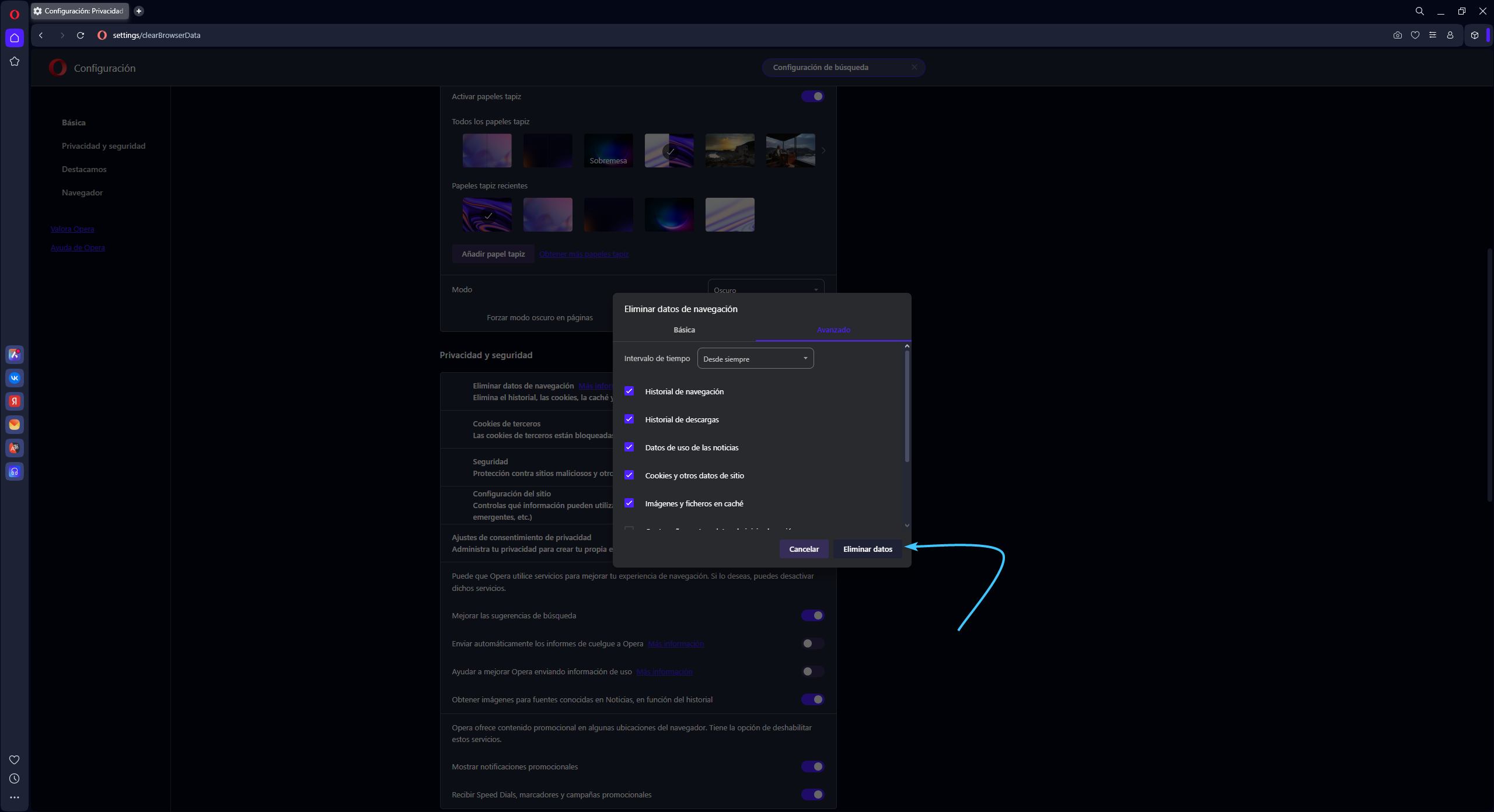
Task: Open the Mail envelope sidebar icon
Action: coord(15,425)
